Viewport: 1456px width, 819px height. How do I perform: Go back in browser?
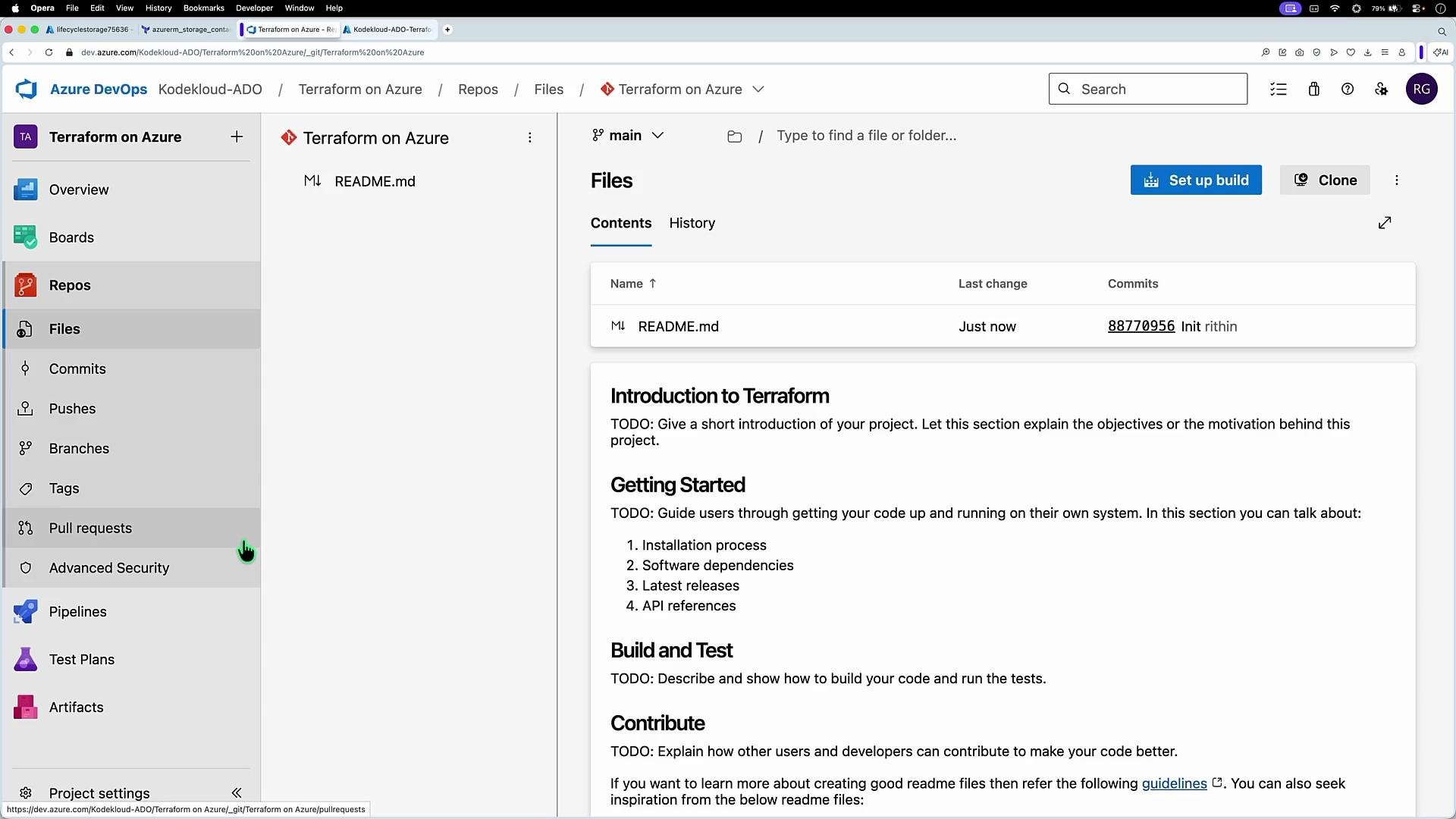click(11, 52)
